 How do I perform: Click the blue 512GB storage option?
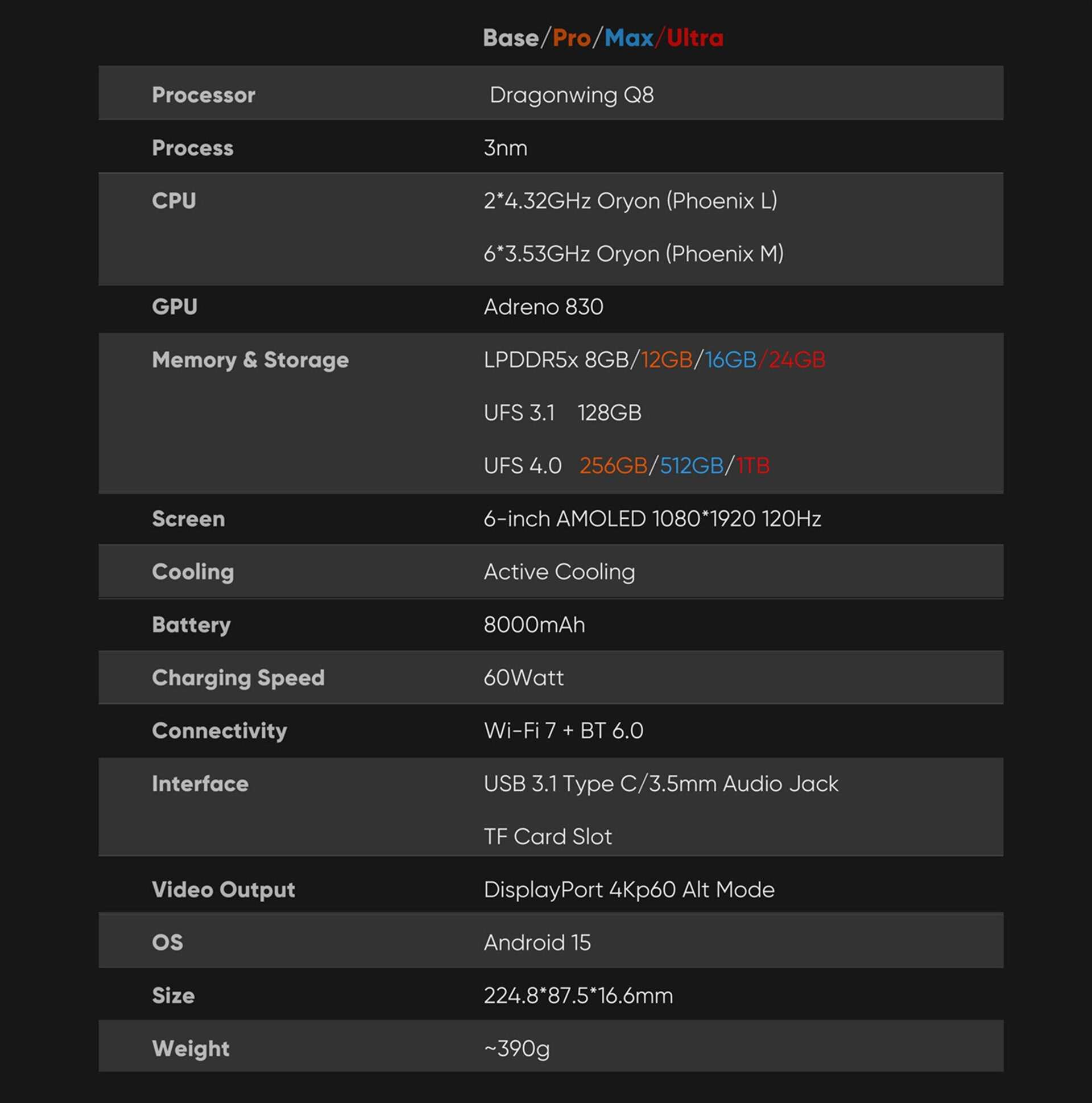[691, 466]
